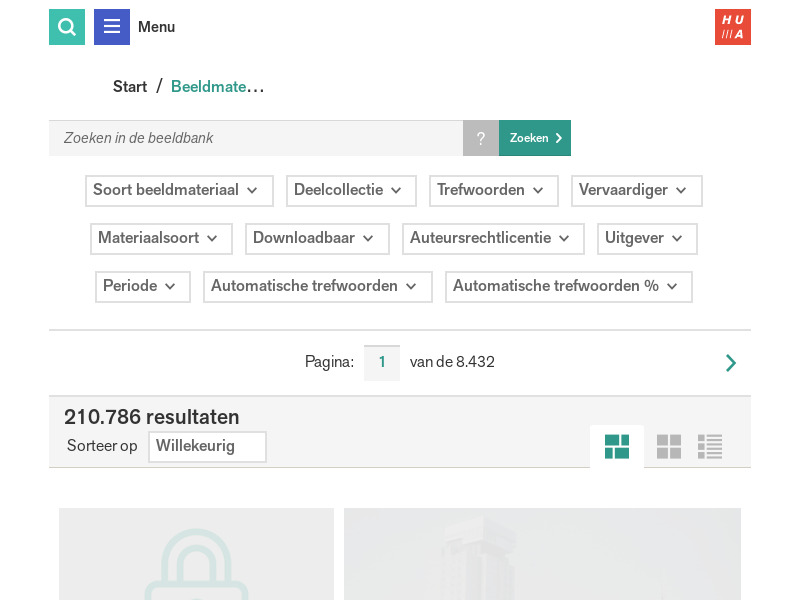Click the Menu label
Screen dimensions: 800x600
157,27
